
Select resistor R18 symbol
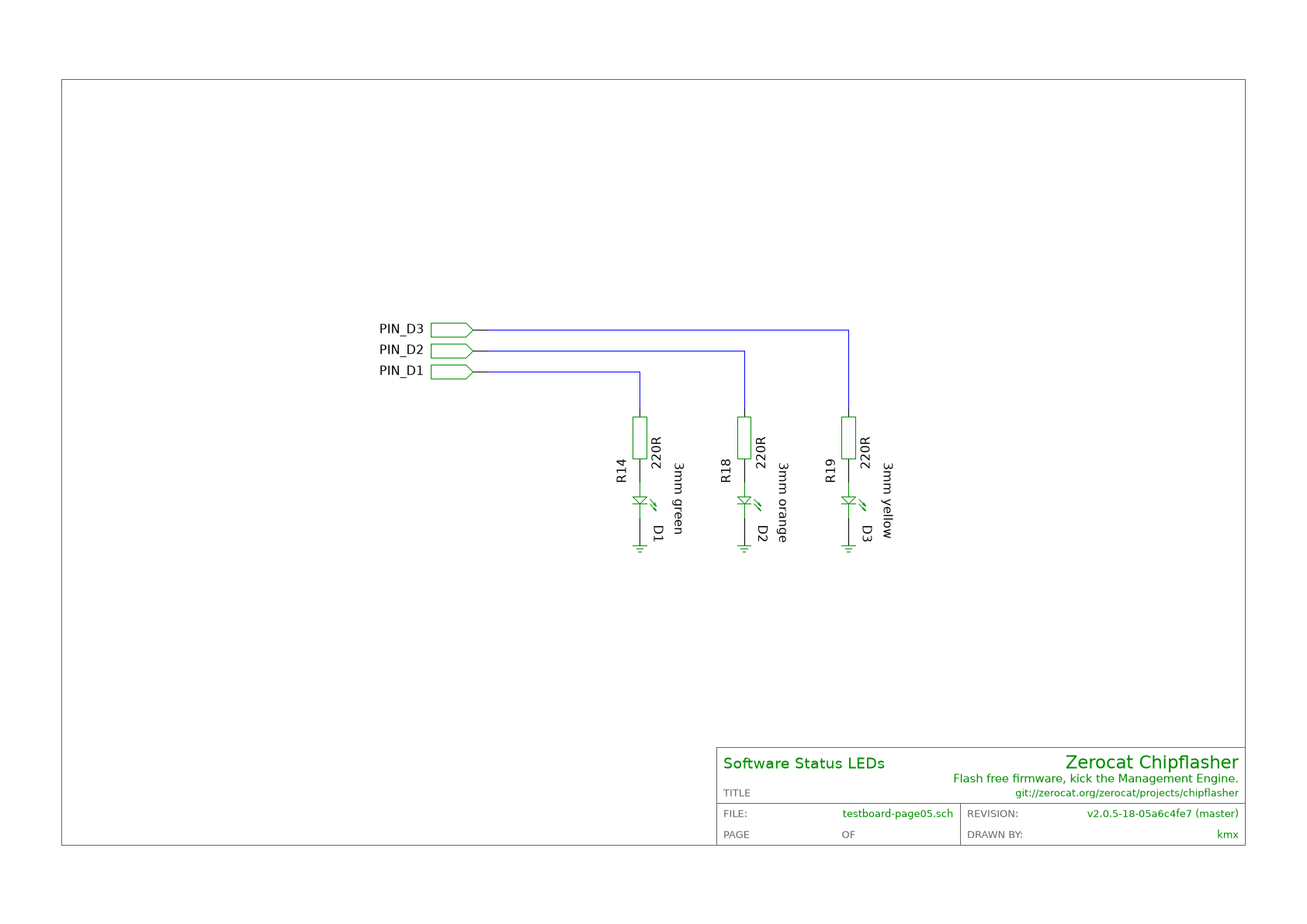point(744,438)
